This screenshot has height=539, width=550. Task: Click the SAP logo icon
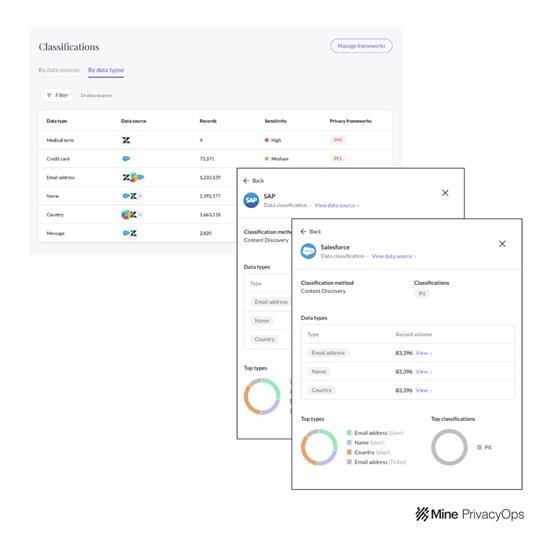(x=251, y=200)
